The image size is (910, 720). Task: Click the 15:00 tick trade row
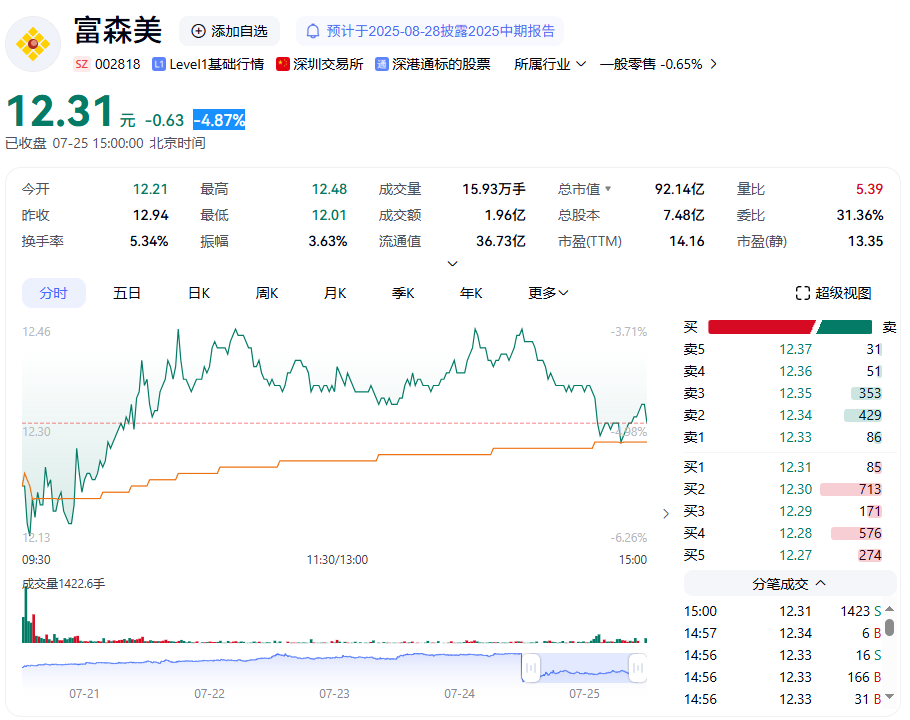[783, 612]
